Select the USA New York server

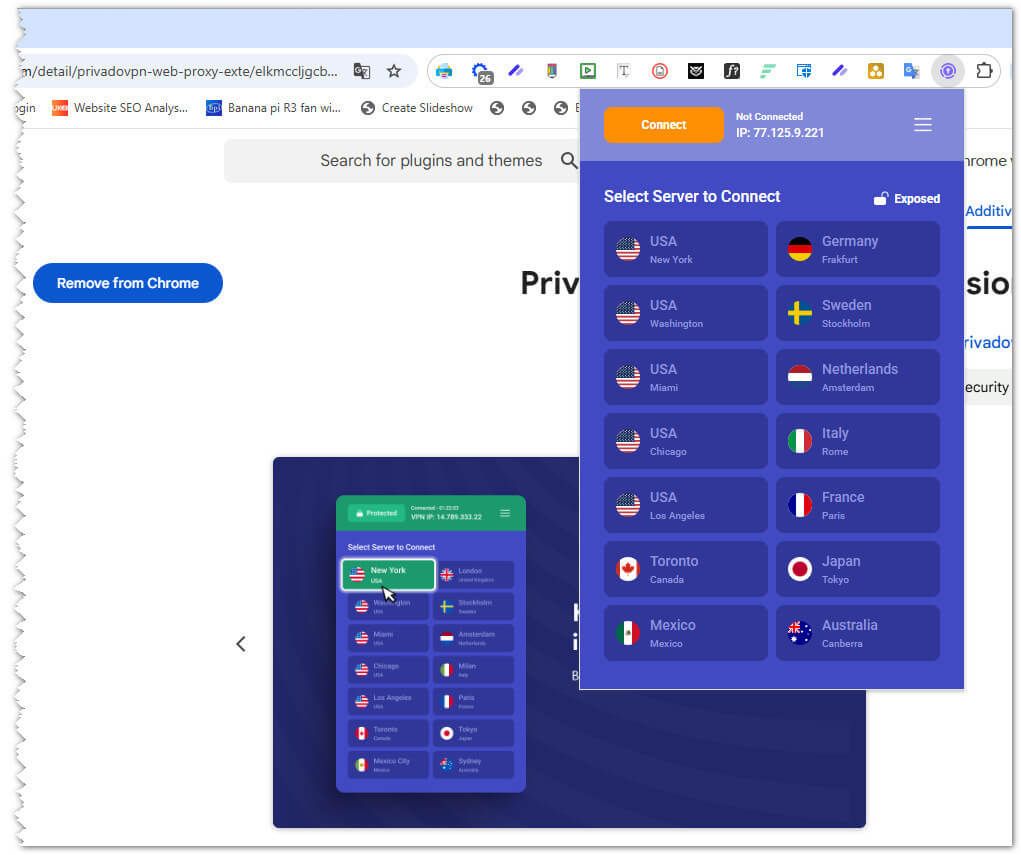[x=685, y=249]
